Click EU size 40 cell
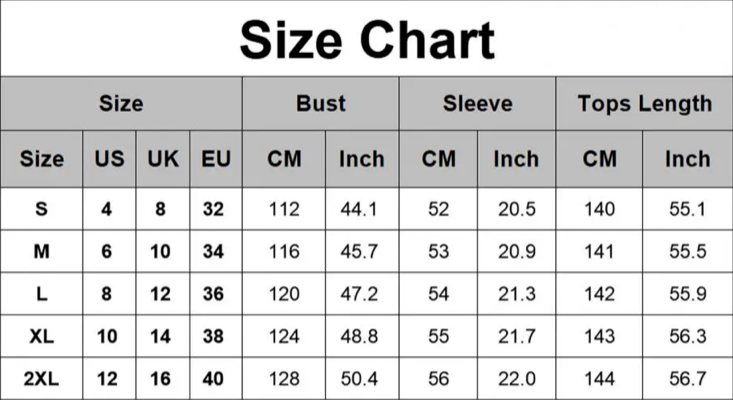Screen dimensions: 733x400 (x=213, y=379)
